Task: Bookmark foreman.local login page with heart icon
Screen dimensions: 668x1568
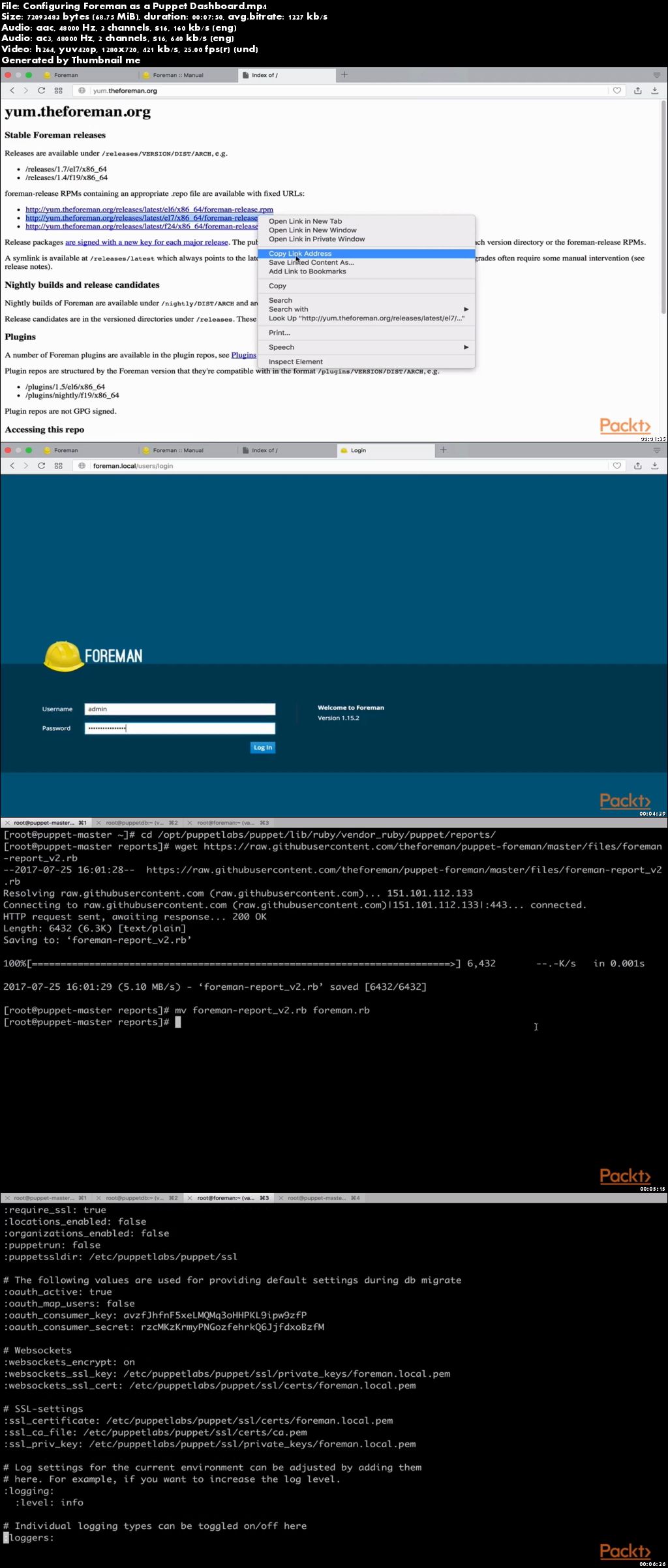Action: [617, 466]
